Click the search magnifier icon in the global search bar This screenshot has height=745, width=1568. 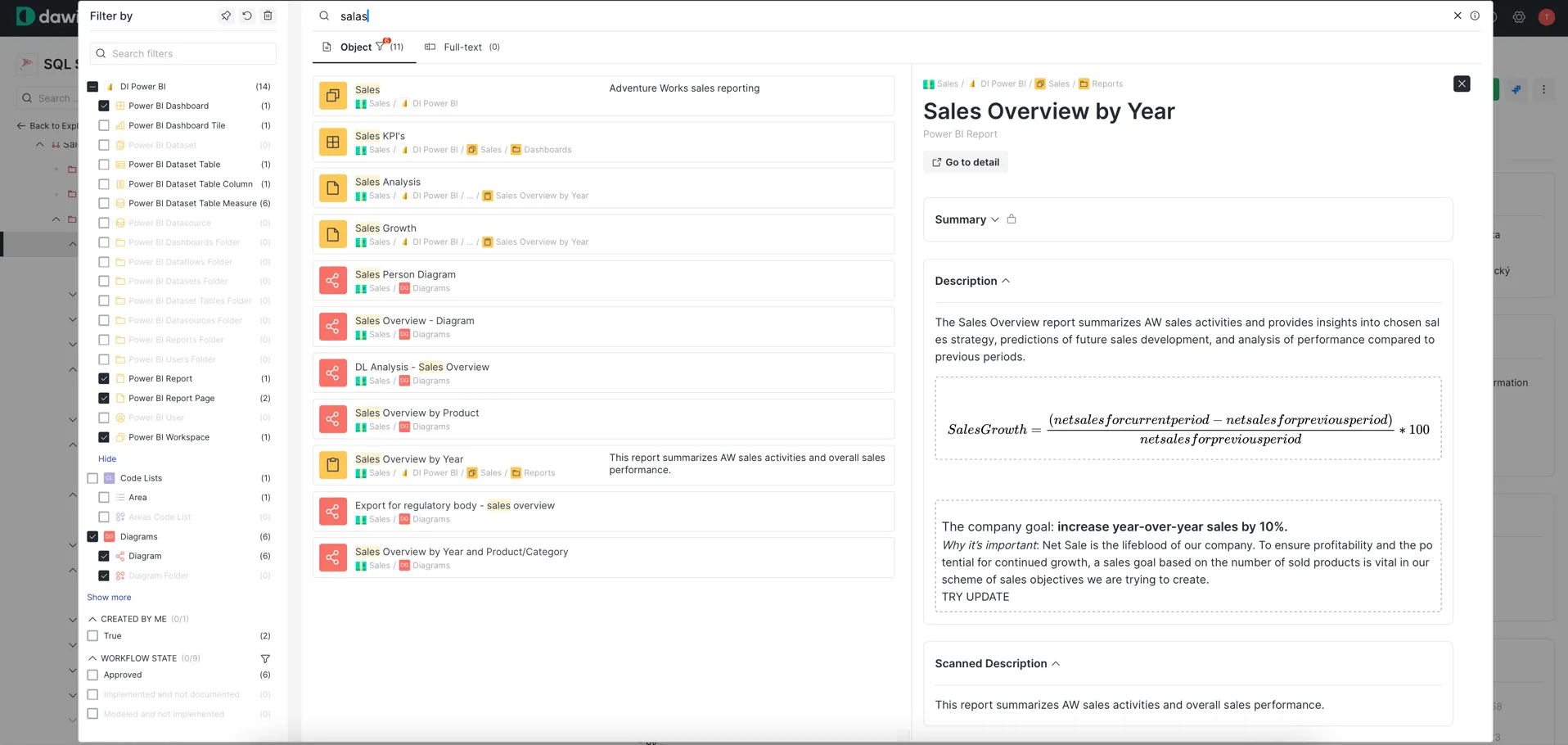pos(324,16)
